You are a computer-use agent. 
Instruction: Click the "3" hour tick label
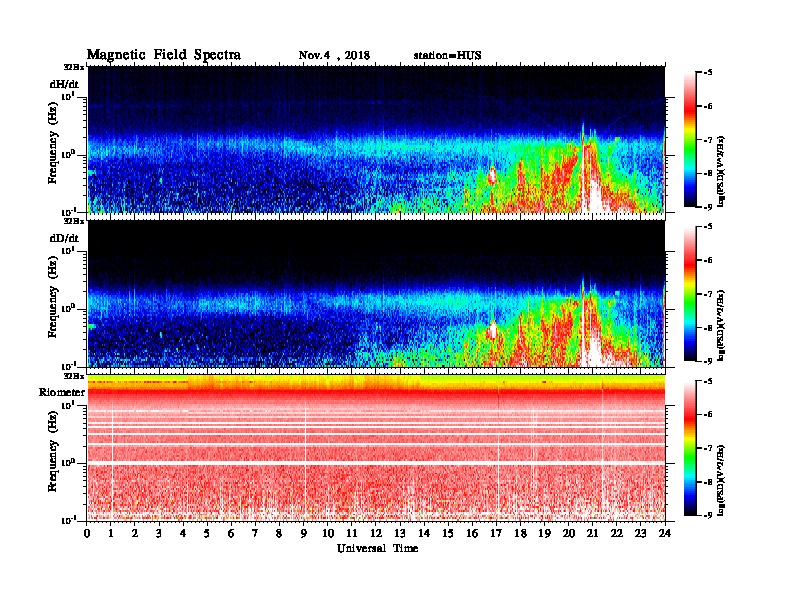pyautogui.click(x=159, y=533)
